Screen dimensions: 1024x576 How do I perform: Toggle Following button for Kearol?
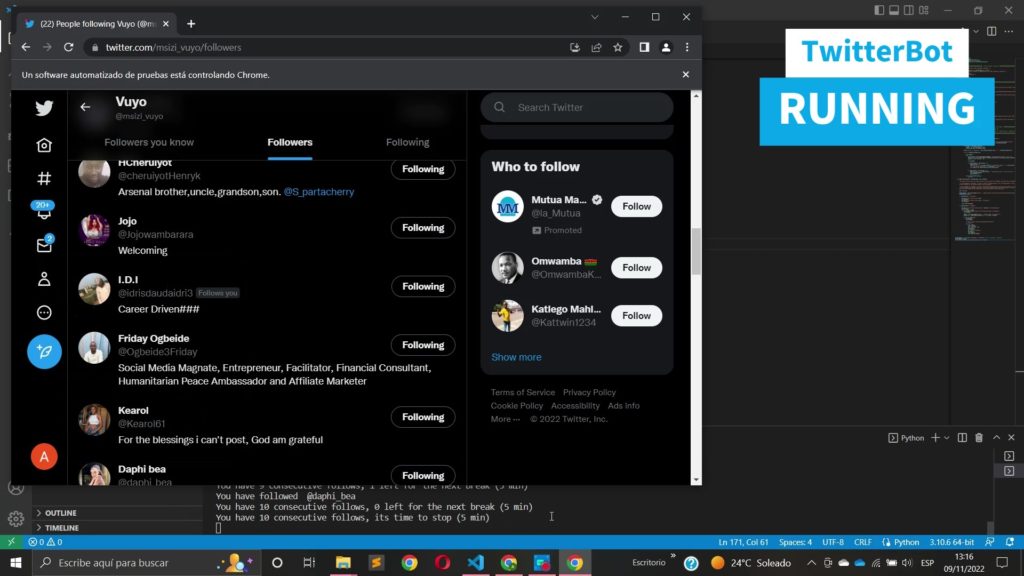pos(423,417)
